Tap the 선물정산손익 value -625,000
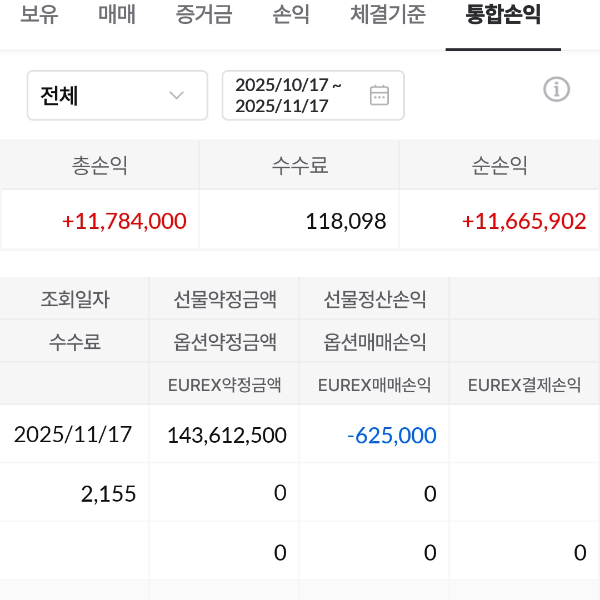The width and height of the screenshot is (600, 600). click(x=391, y=435)
